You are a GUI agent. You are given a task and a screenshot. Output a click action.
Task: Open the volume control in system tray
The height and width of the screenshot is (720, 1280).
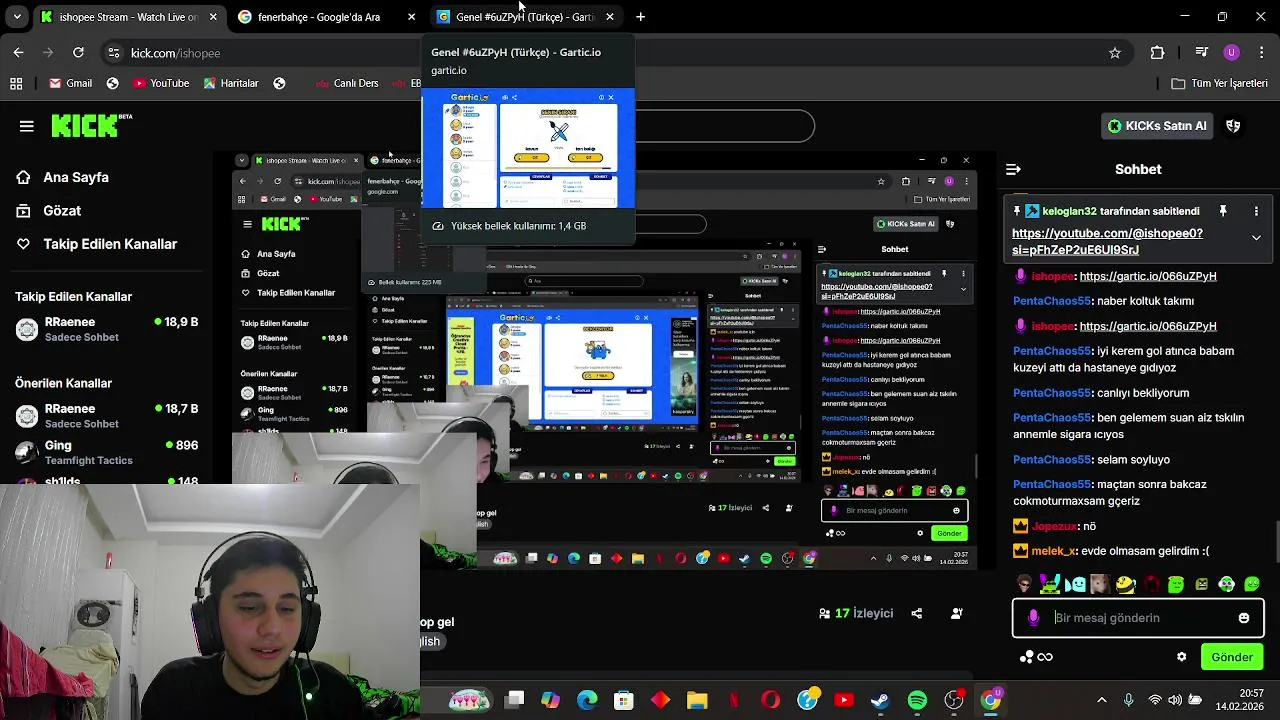click(x=1175, y=700)
